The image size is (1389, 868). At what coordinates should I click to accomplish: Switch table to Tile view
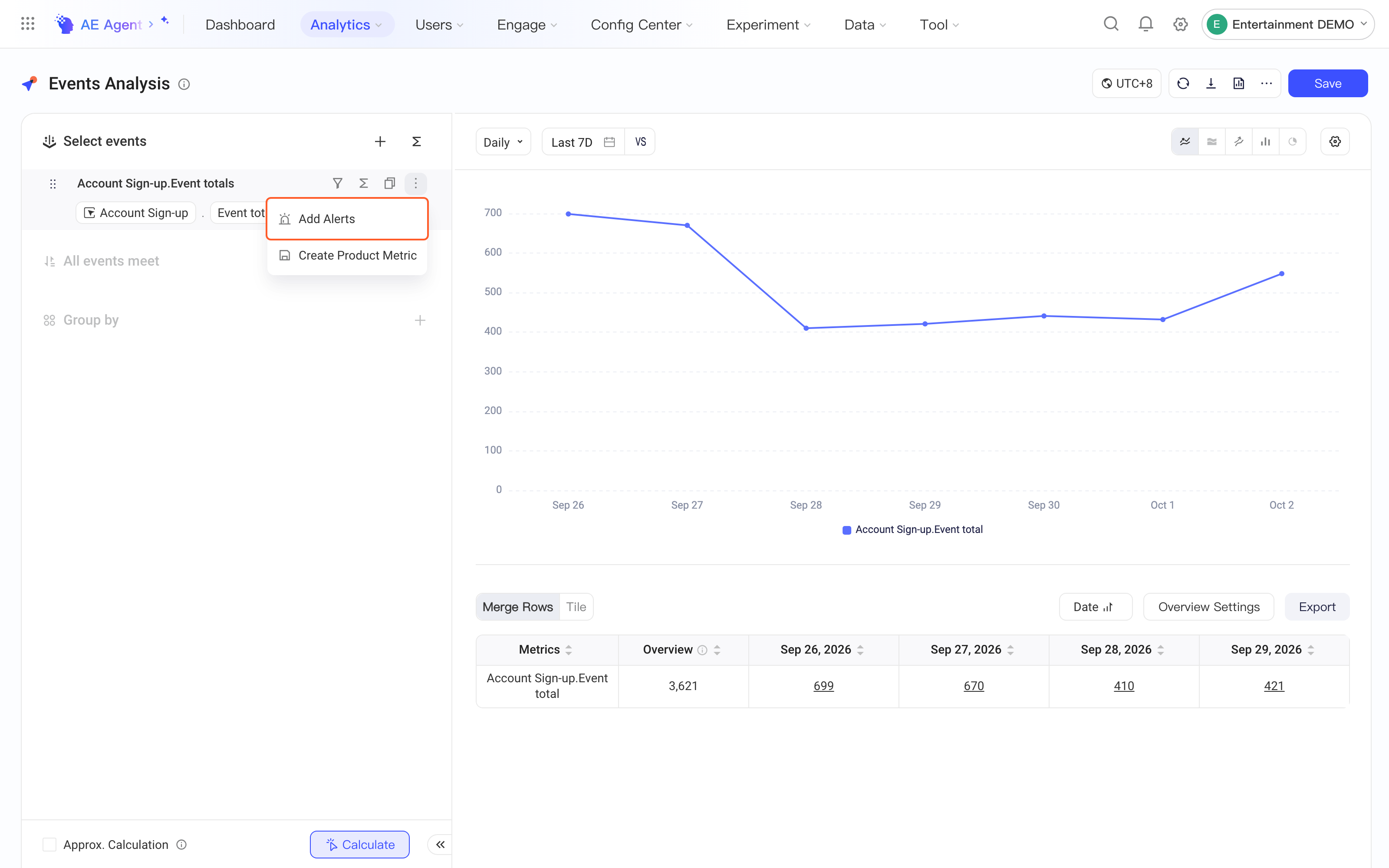click(576, 607)
